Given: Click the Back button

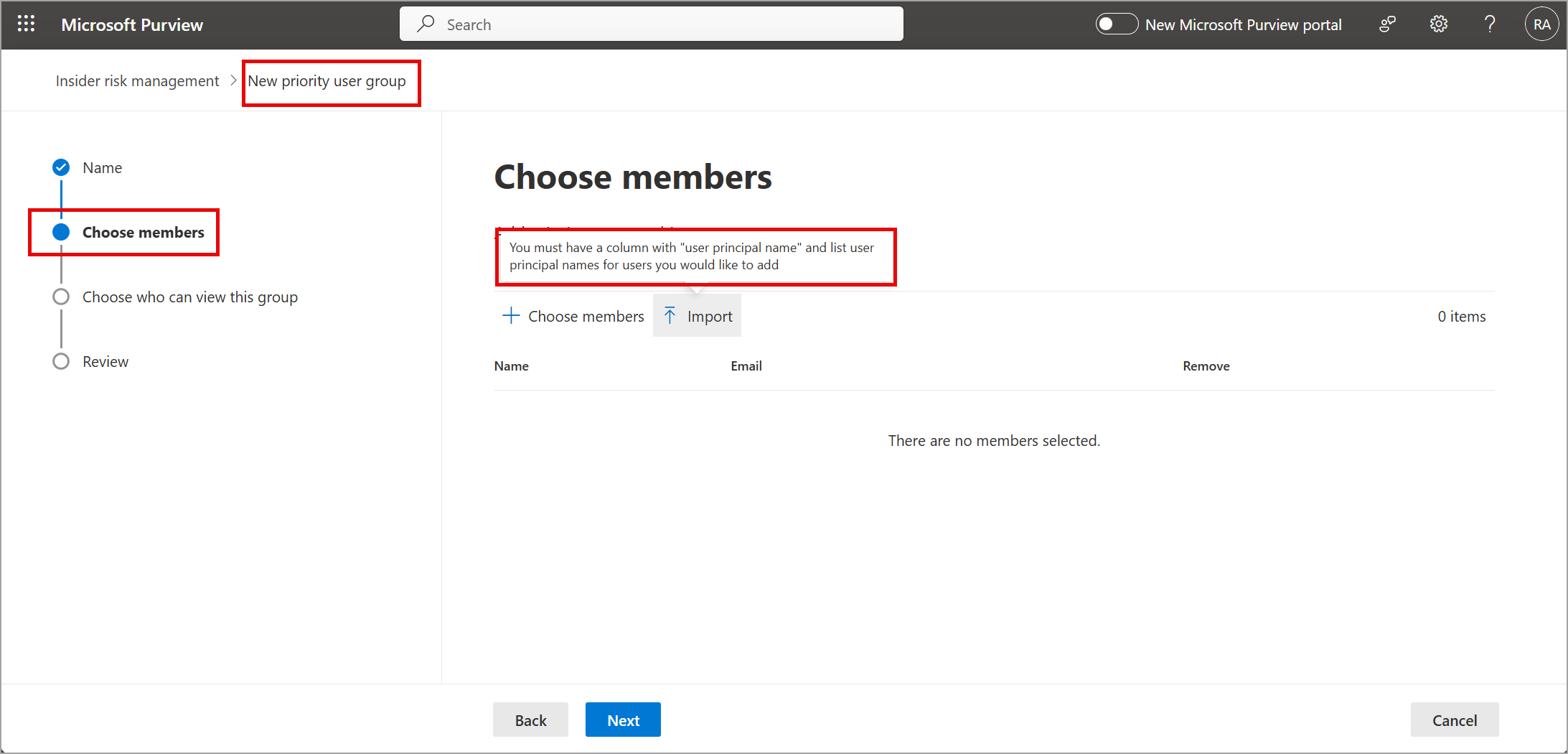Looking at the screenshot, I should (530, 720).
